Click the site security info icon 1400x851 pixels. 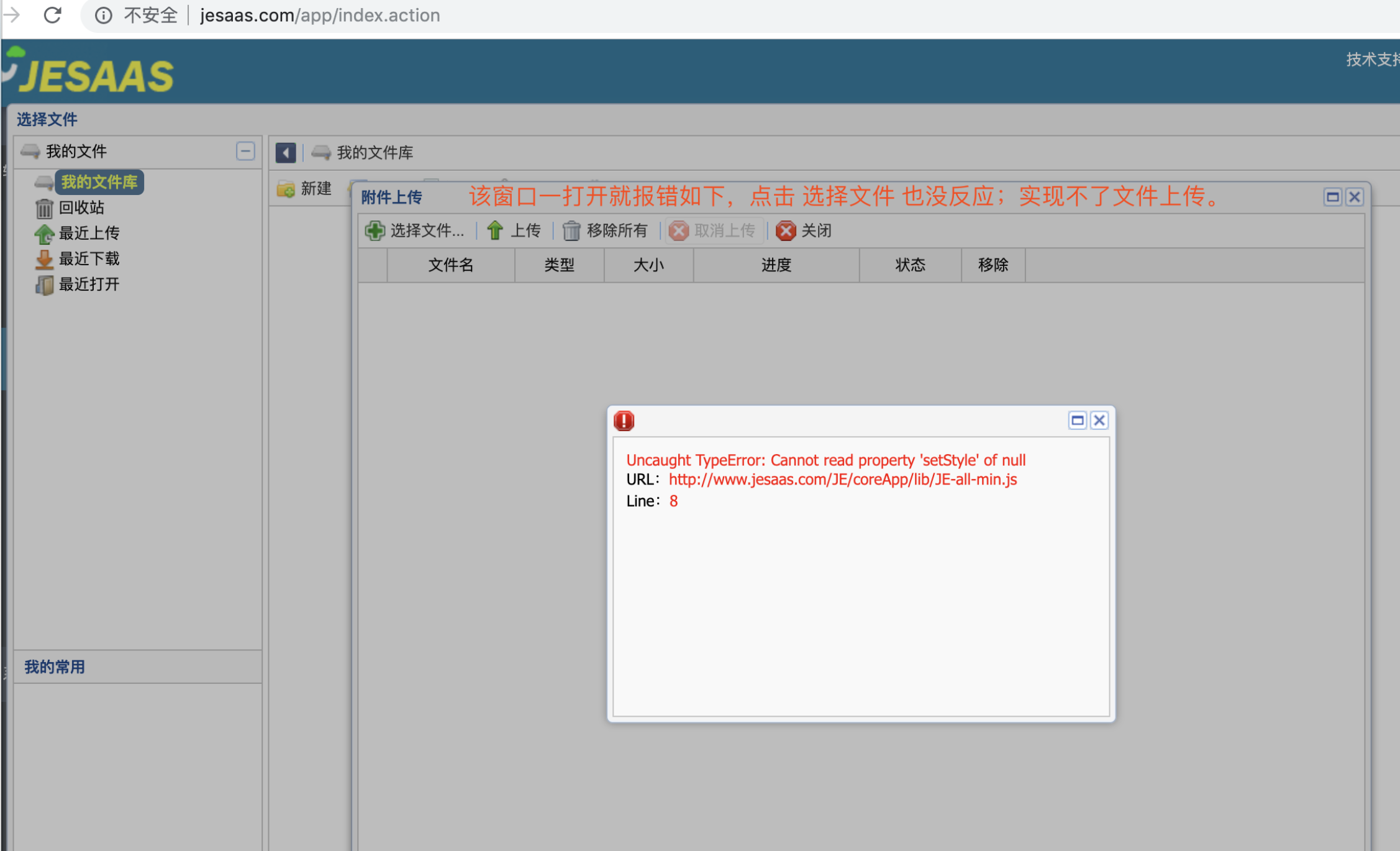pos(104,15)
